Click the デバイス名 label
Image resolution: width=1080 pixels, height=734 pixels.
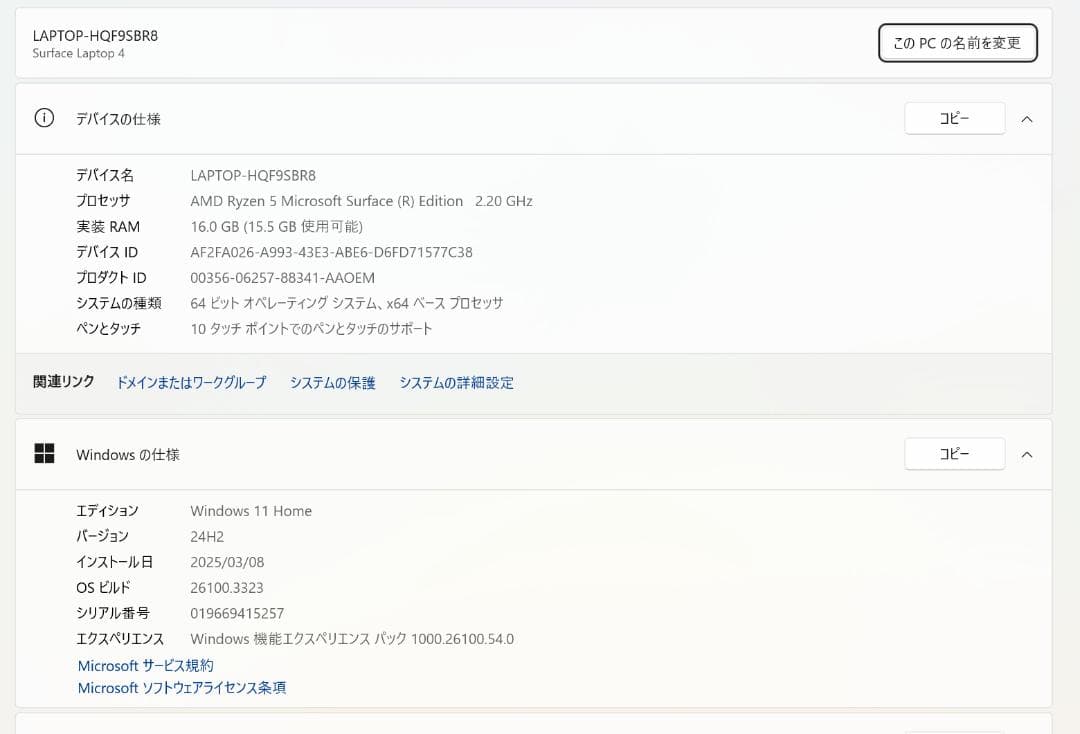click(105, 176)
